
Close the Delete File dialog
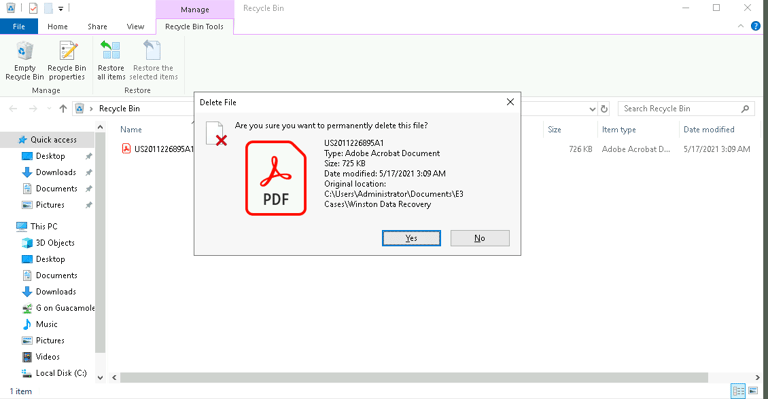click(510, 102)
